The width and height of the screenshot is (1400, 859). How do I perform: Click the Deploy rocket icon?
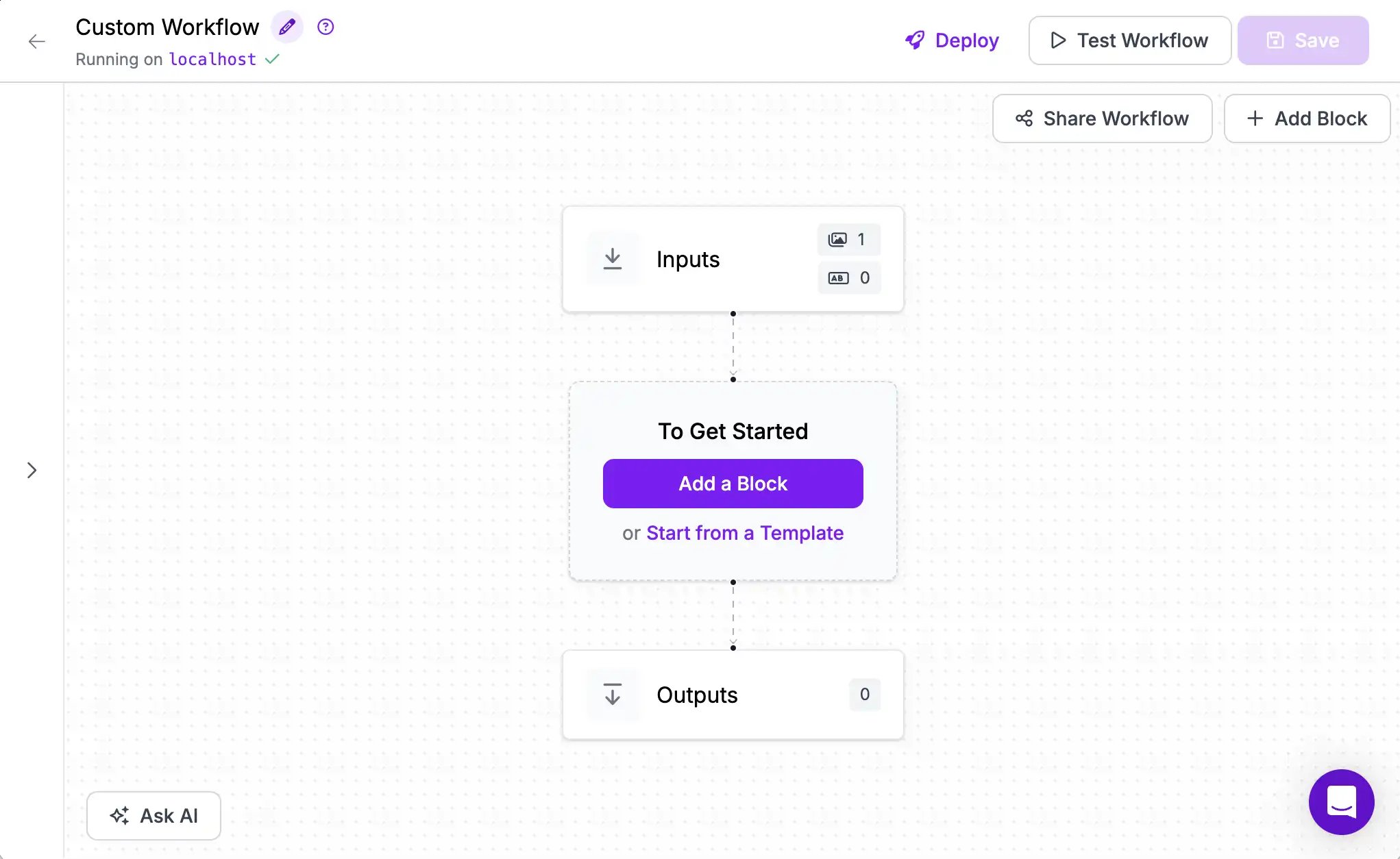click(915, 40)
